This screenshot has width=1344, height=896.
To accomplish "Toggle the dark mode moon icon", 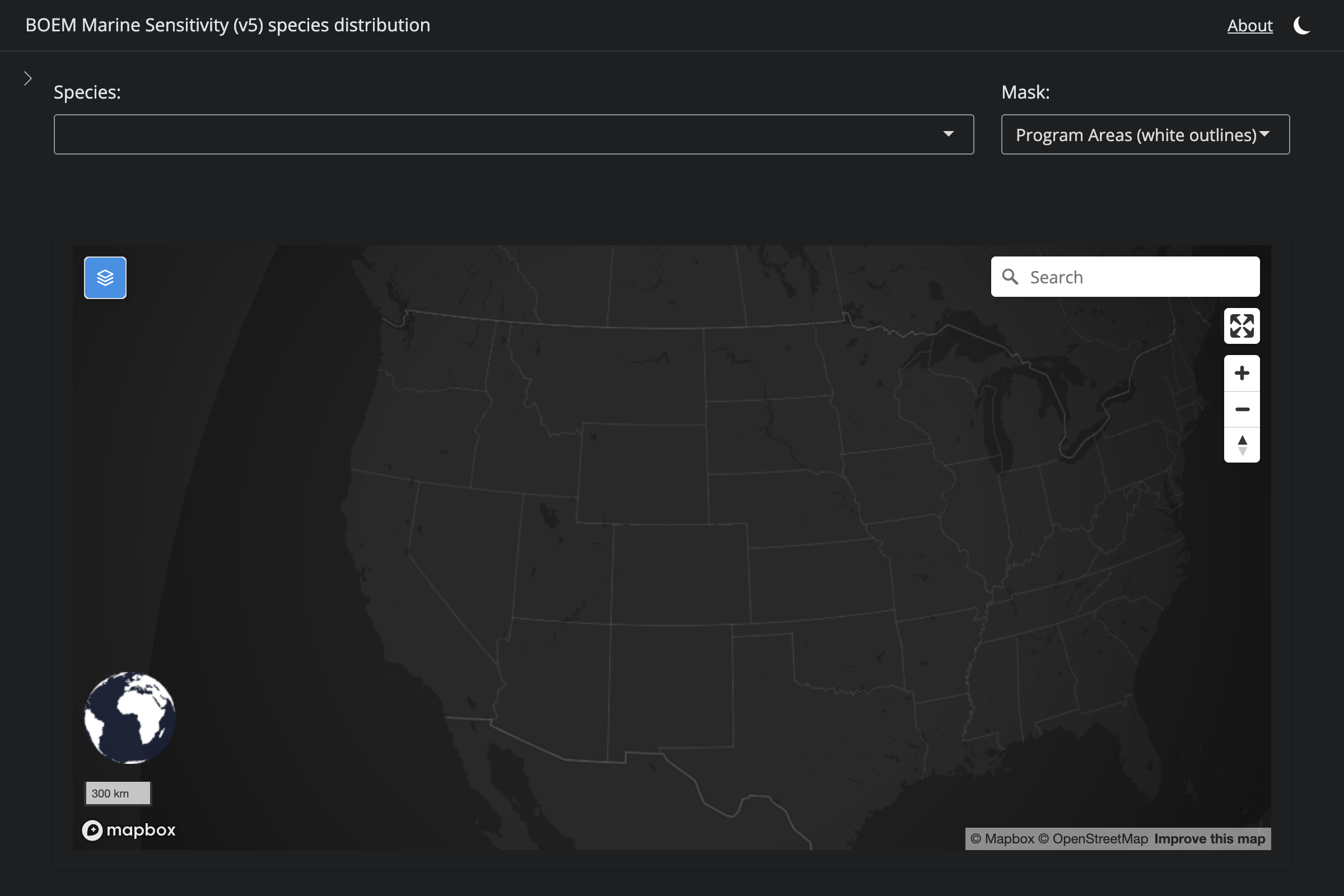I will 1301,26.
